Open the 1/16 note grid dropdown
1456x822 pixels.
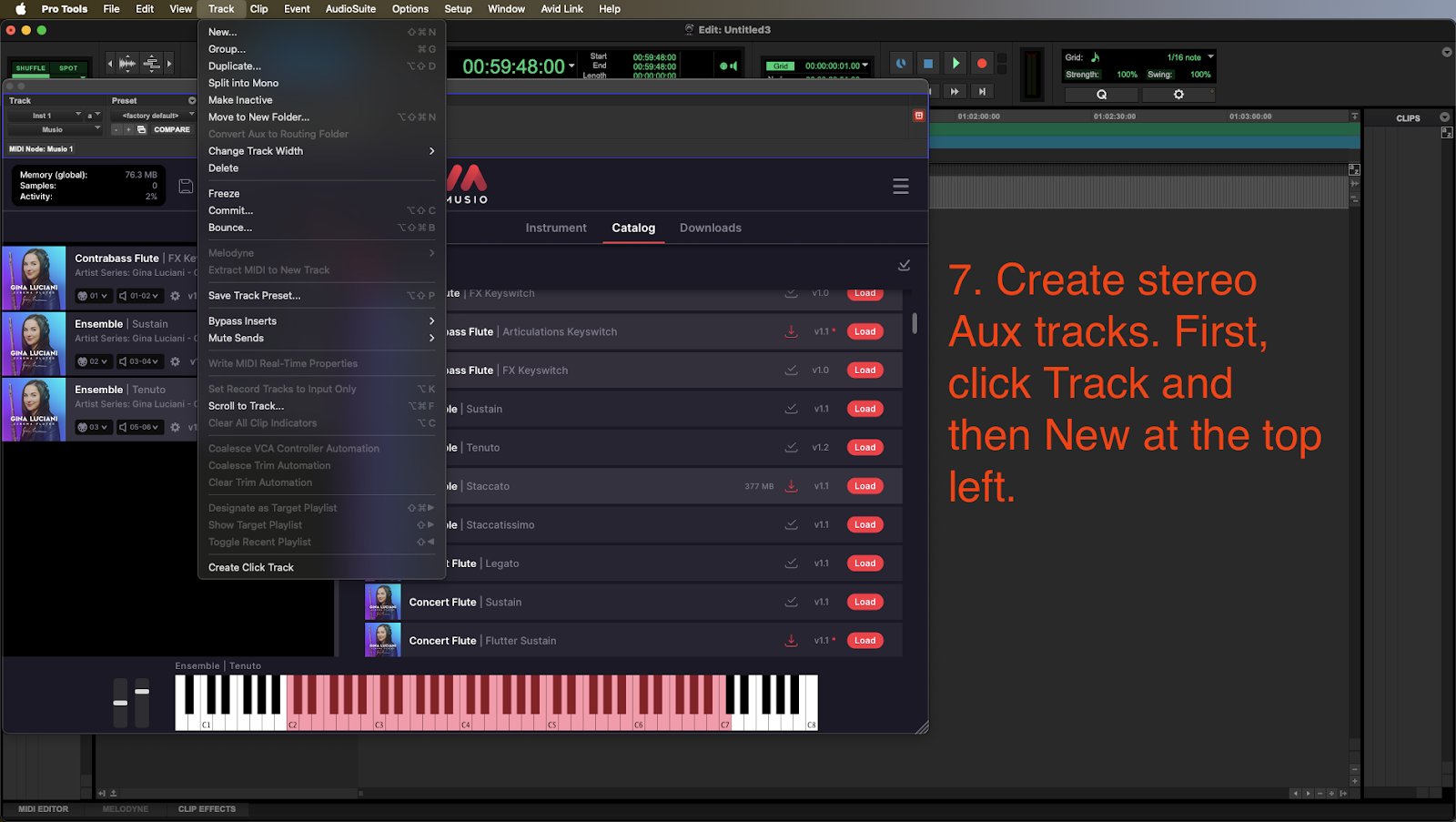(1190, 57)
